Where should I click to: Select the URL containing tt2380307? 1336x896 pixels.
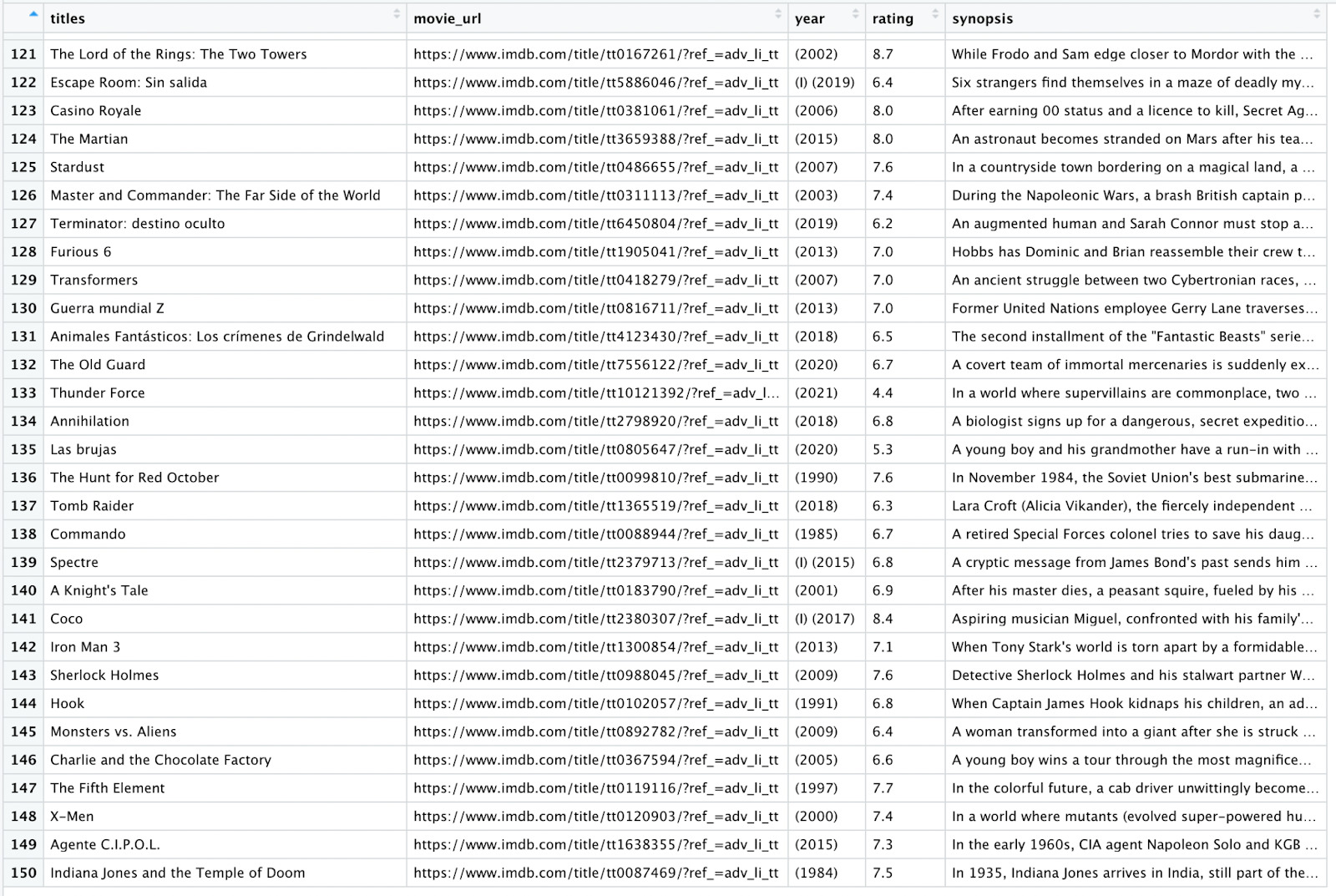coord(596,619)
